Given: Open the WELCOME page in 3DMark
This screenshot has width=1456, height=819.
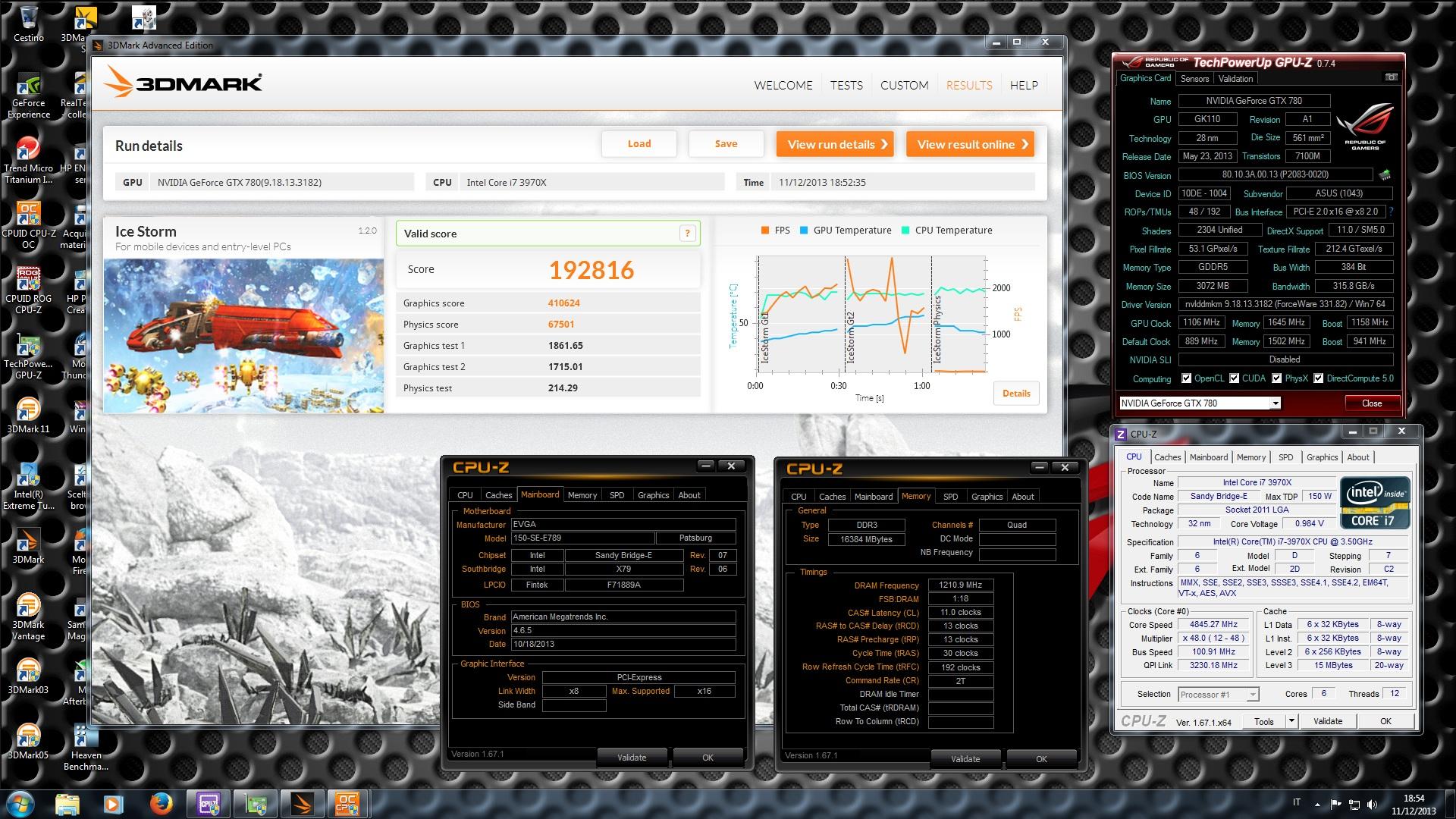Looking at the screenshot, I should [x=783, y=86].
